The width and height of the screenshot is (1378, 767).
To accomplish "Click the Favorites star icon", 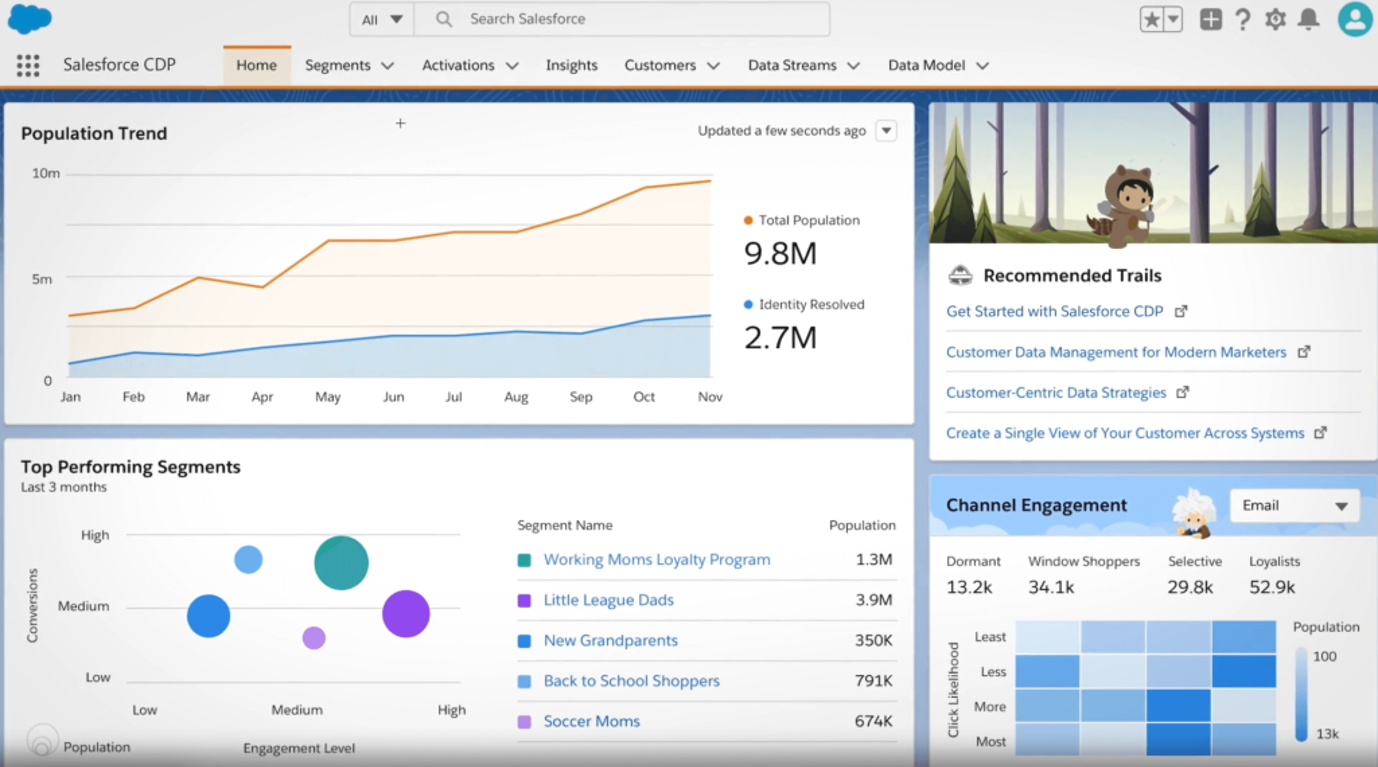I will coord(1152,19).
